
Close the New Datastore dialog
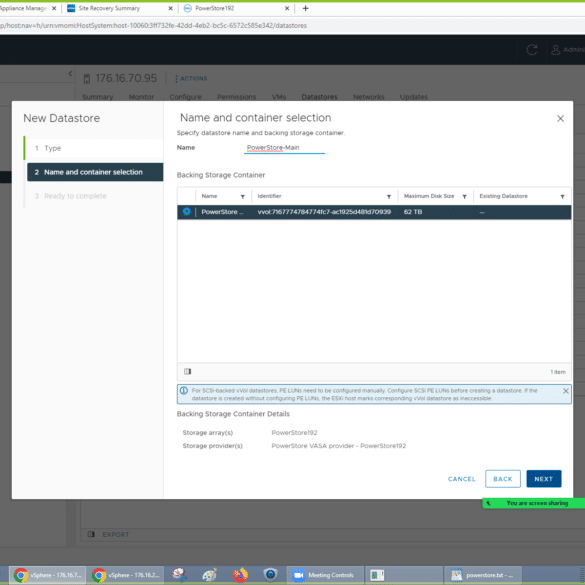pos(560,119)
